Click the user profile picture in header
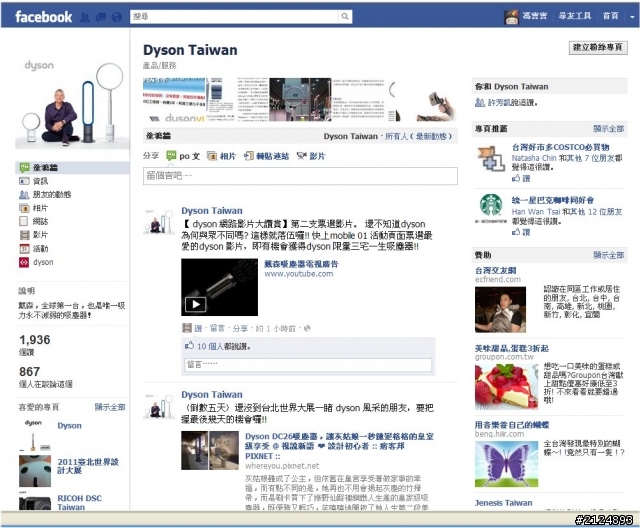The image size is (640, 528). [x=511, y=17]
